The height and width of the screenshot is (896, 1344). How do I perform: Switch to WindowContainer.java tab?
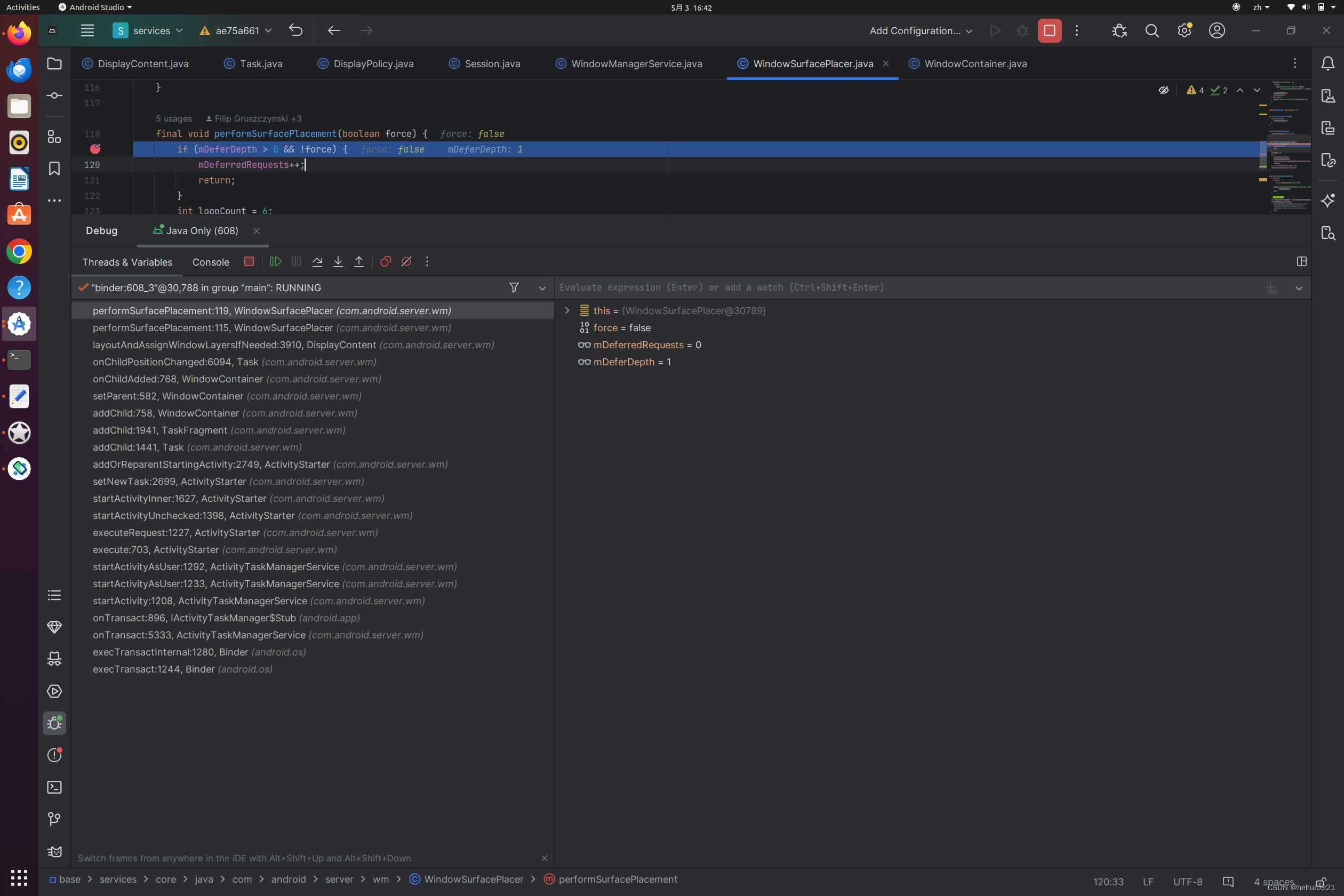click(968, 63)
